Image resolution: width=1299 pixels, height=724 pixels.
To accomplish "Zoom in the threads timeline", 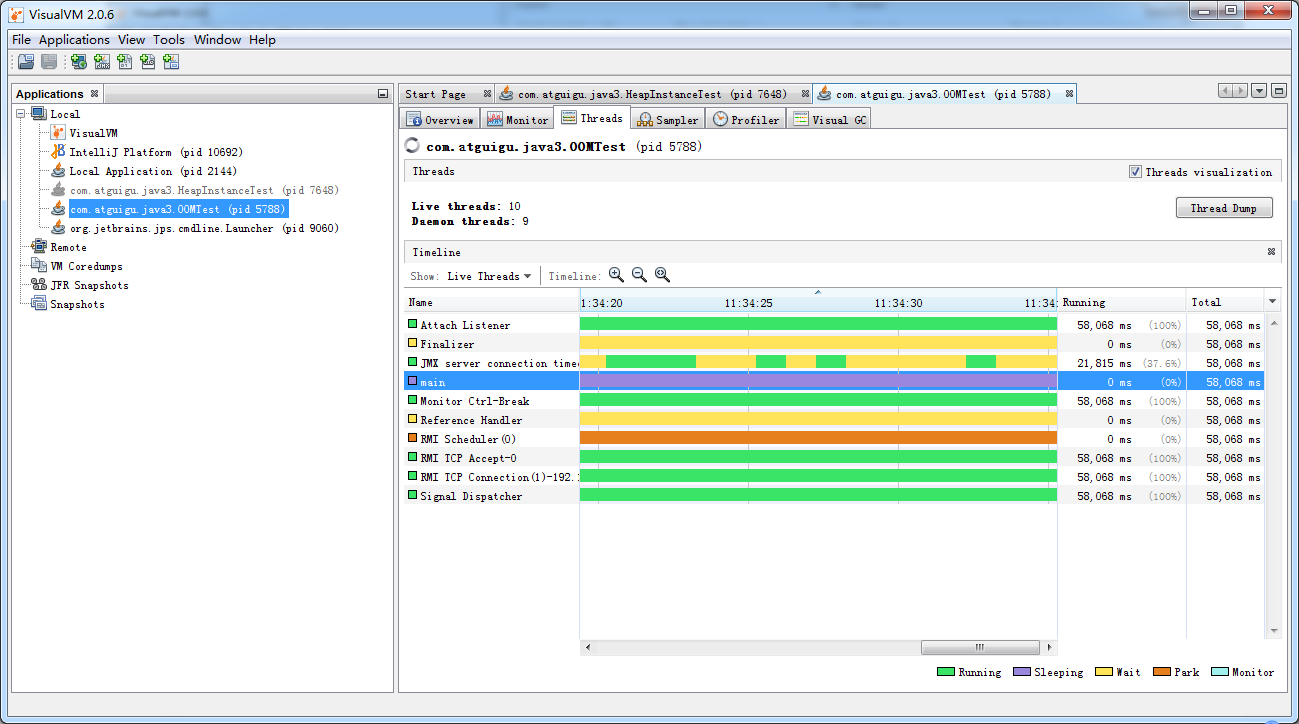I will click(616, 275).
